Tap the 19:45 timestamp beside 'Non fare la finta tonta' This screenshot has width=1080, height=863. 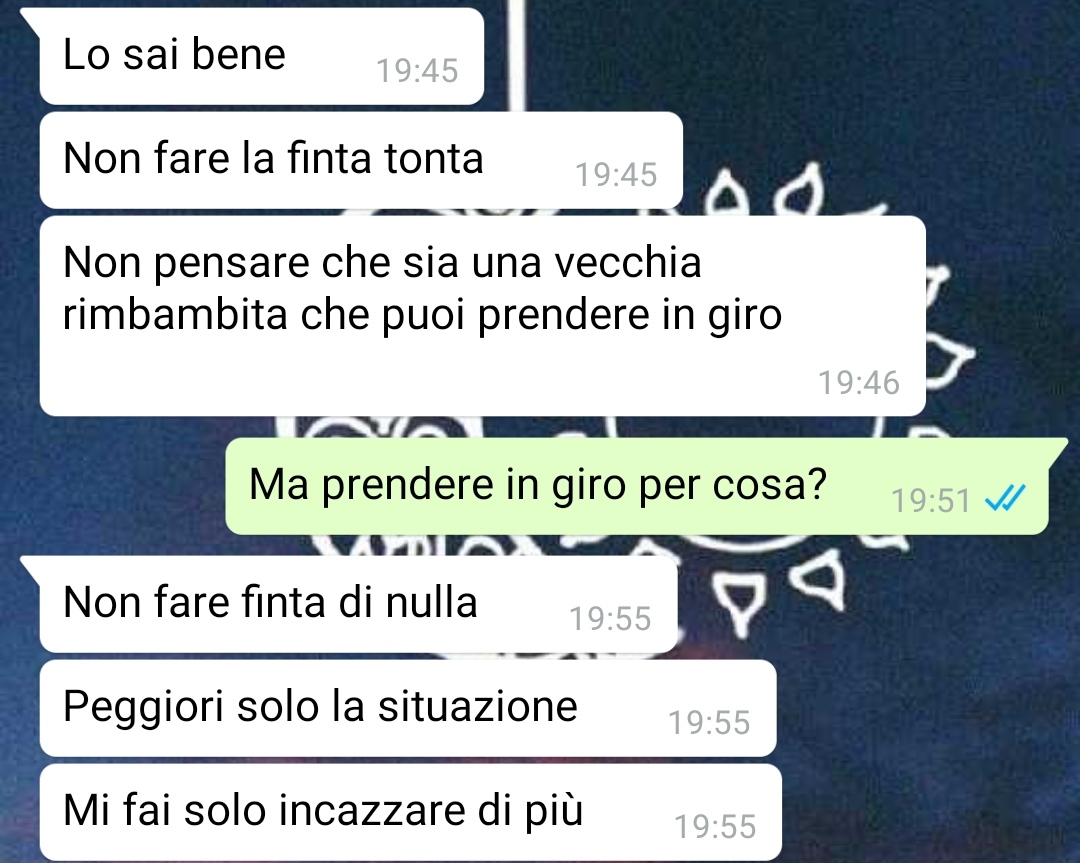pyautogui.click(x=616, y=175)
